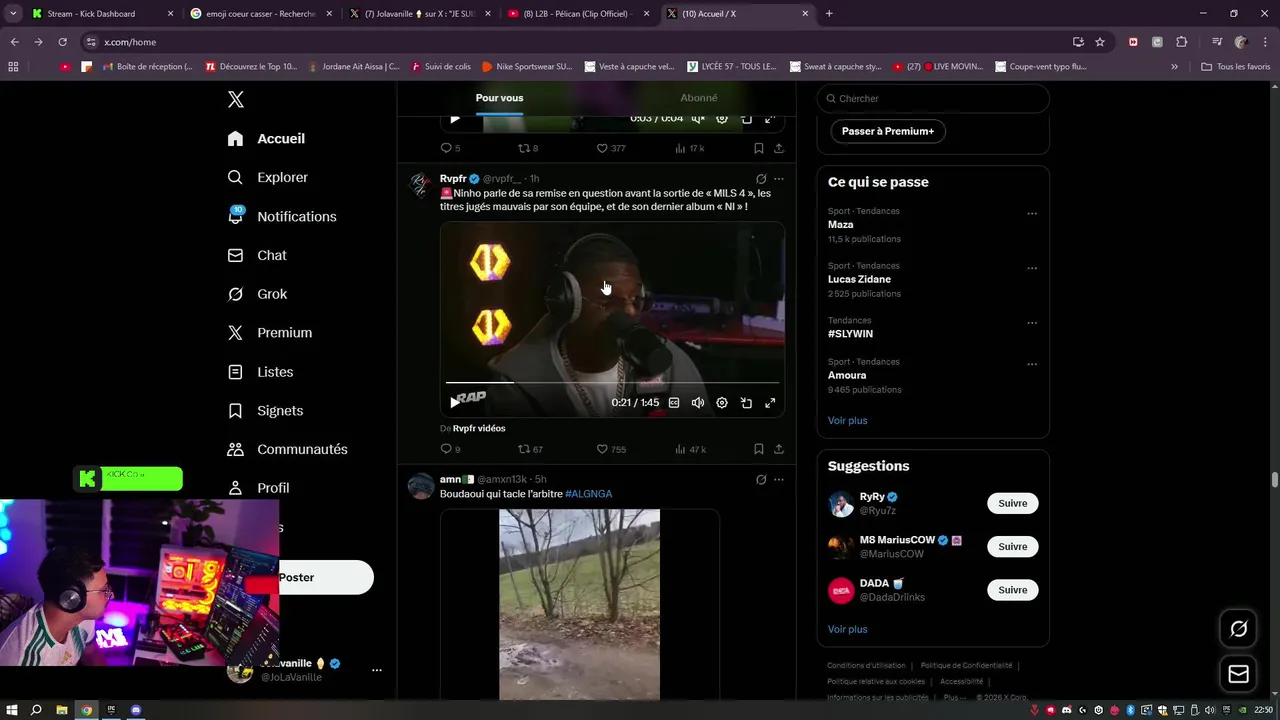Open the Explorer page
This screenshot has width=1280, height=720.
[268, 177]
